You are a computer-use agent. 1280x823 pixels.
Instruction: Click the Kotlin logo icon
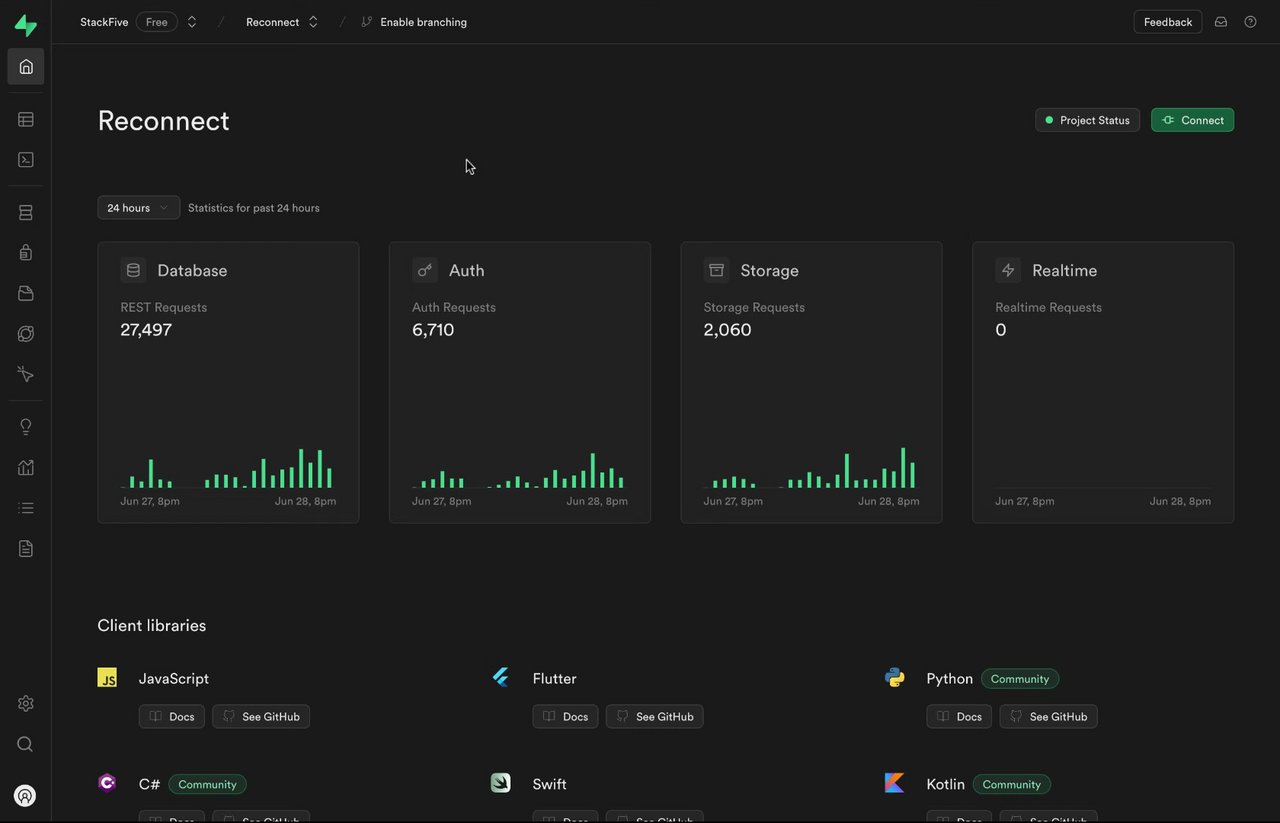pos(895,783)
